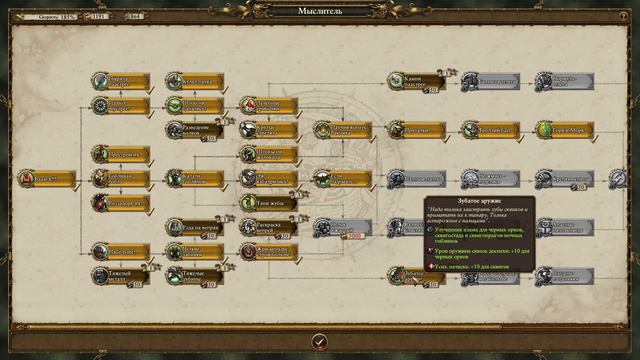Select the gray node with cost 10 below 'Горк и Морк'
This screenshot has height=360, width=640.
(x=564, y=179)
